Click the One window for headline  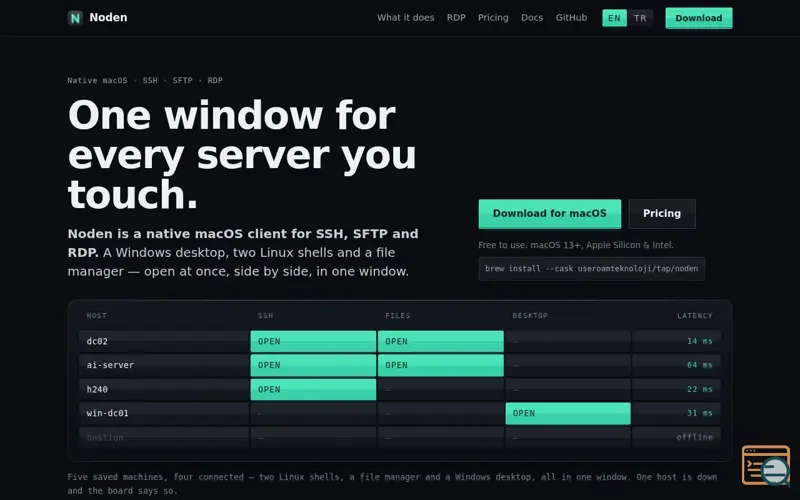(242, 155)
